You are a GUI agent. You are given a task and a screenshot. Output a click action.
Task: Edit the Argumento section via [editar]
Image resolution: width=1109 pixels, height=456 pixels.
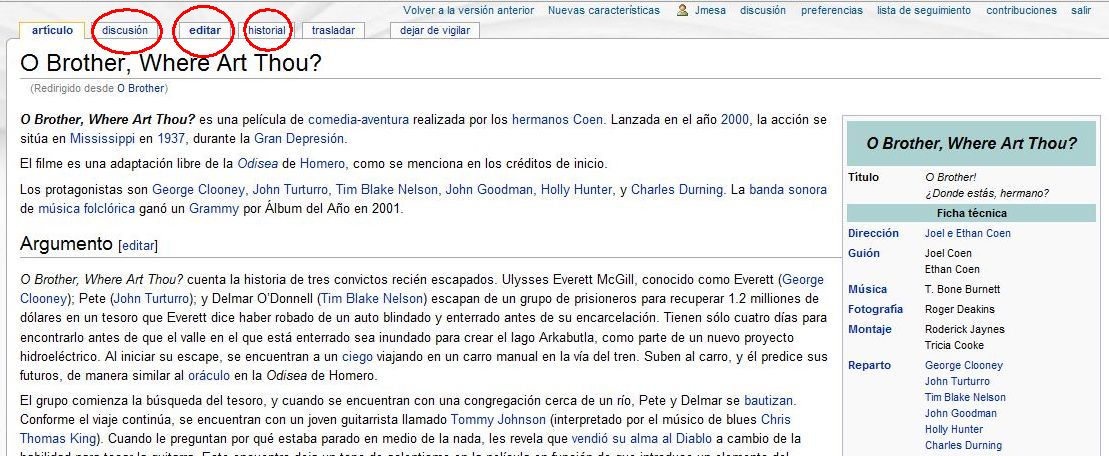[x=138, y=246]
